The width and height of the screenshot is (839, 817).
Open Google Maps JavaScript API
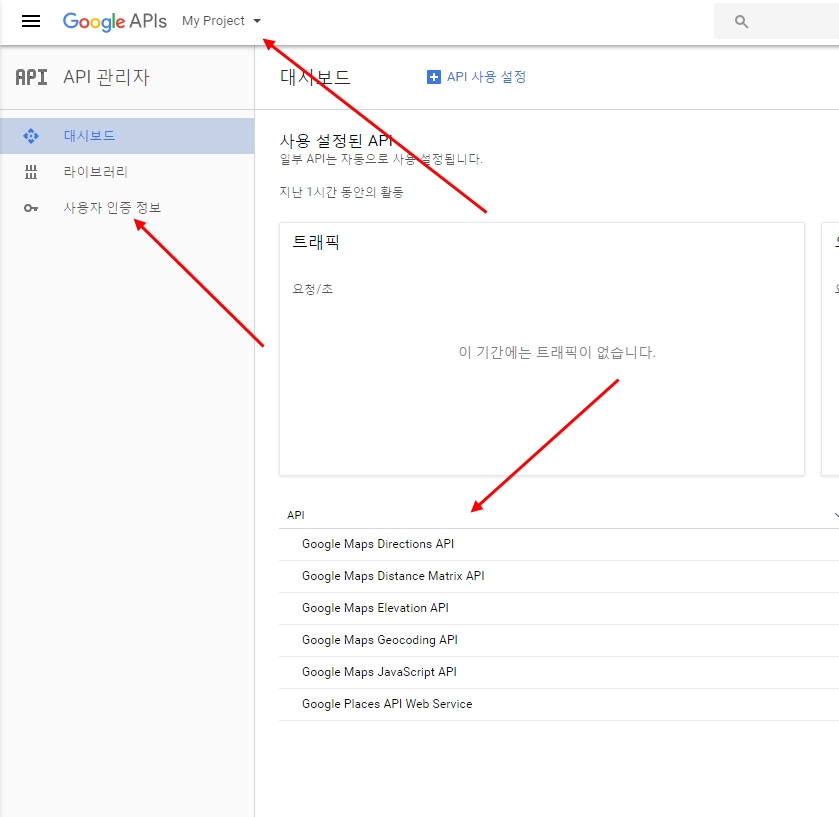pyautogui.click(x=379, y=672)
